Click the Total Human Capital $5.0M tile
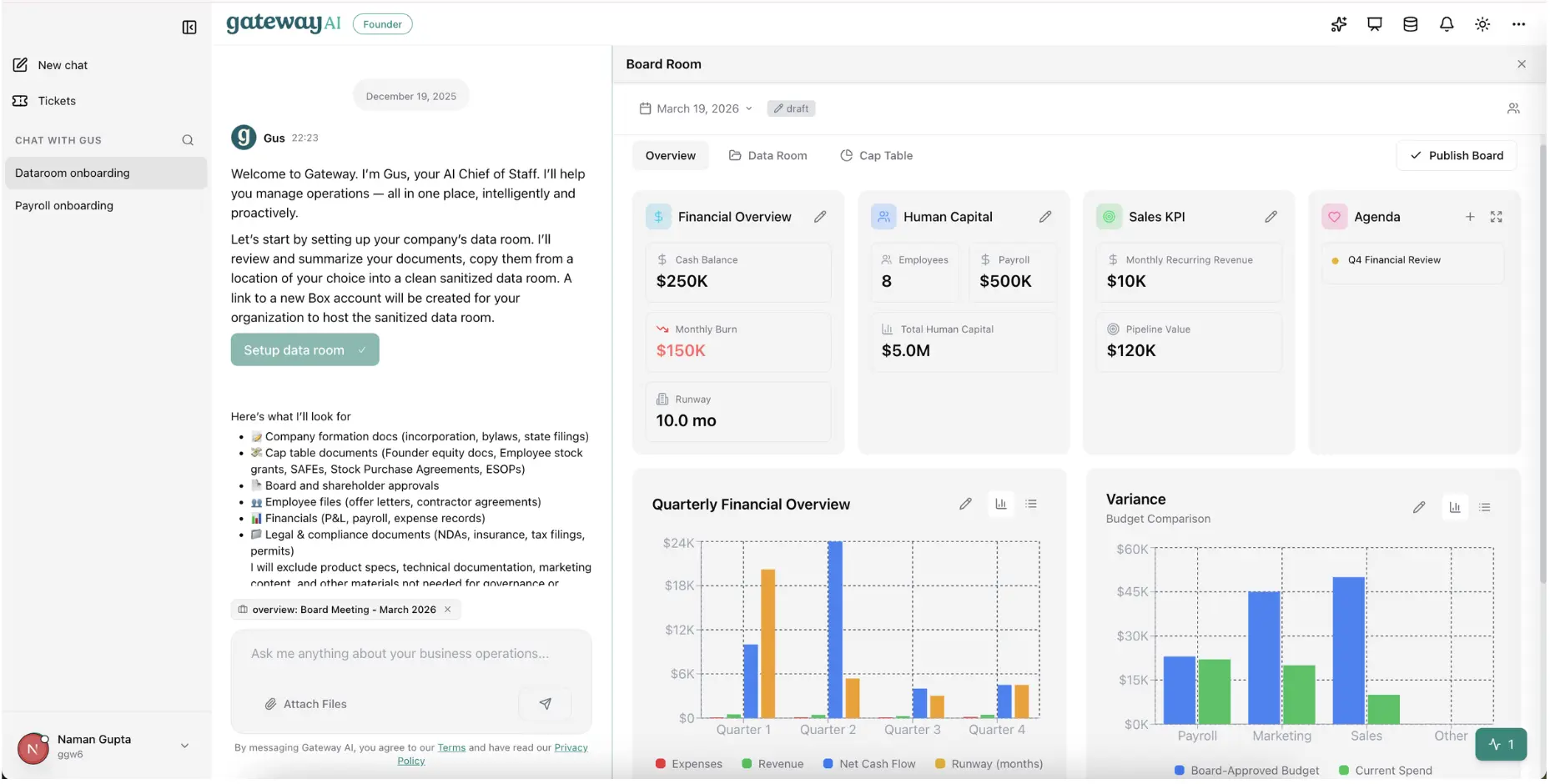This screenshot has height=784, width=1550. [964, 342]
